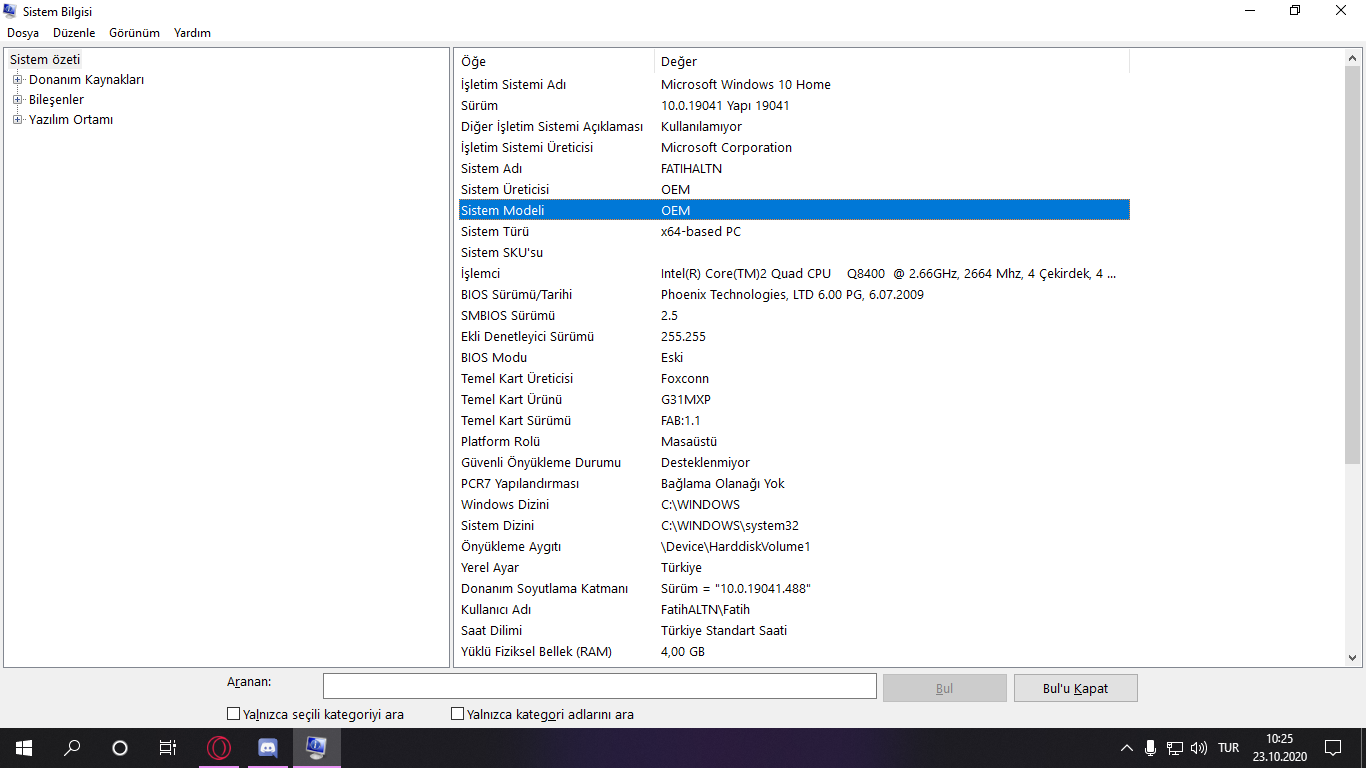Select the BIOS Sürümü/Tarihi row
The height and width of the screenshot is (768, 1366).
coord(794,295)
